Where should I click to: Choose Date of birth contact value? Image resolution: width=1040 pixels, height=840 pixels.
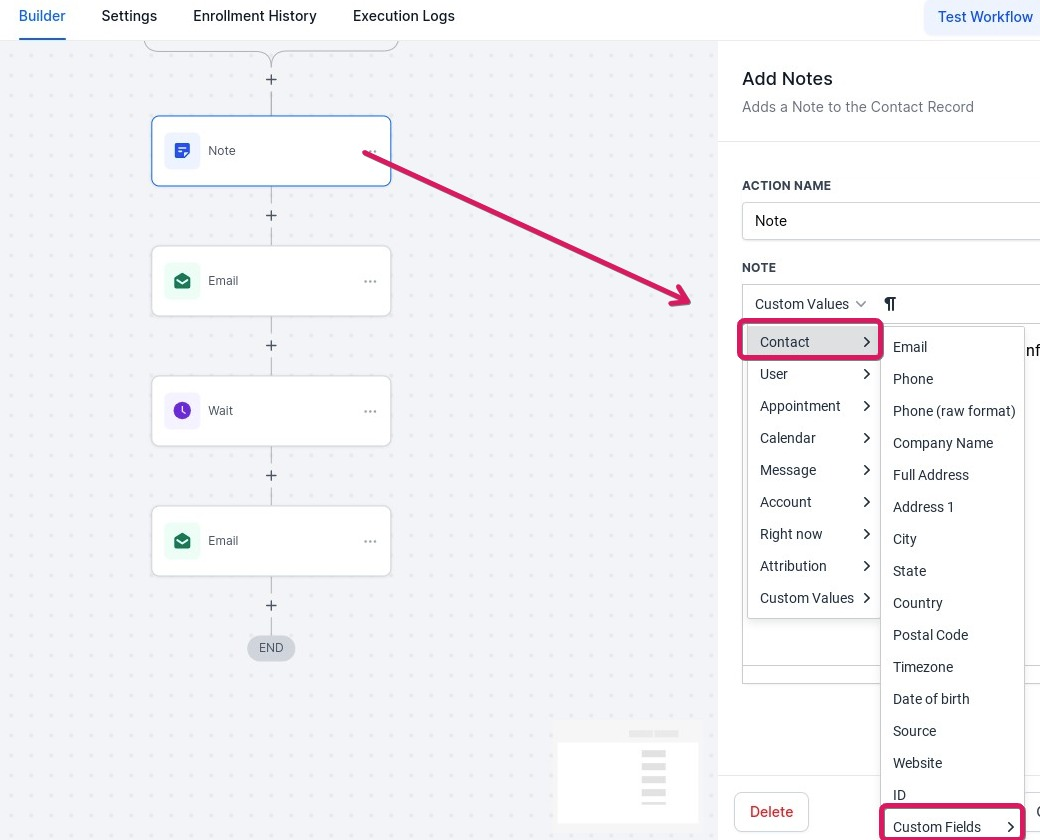(x=931, y=699)
